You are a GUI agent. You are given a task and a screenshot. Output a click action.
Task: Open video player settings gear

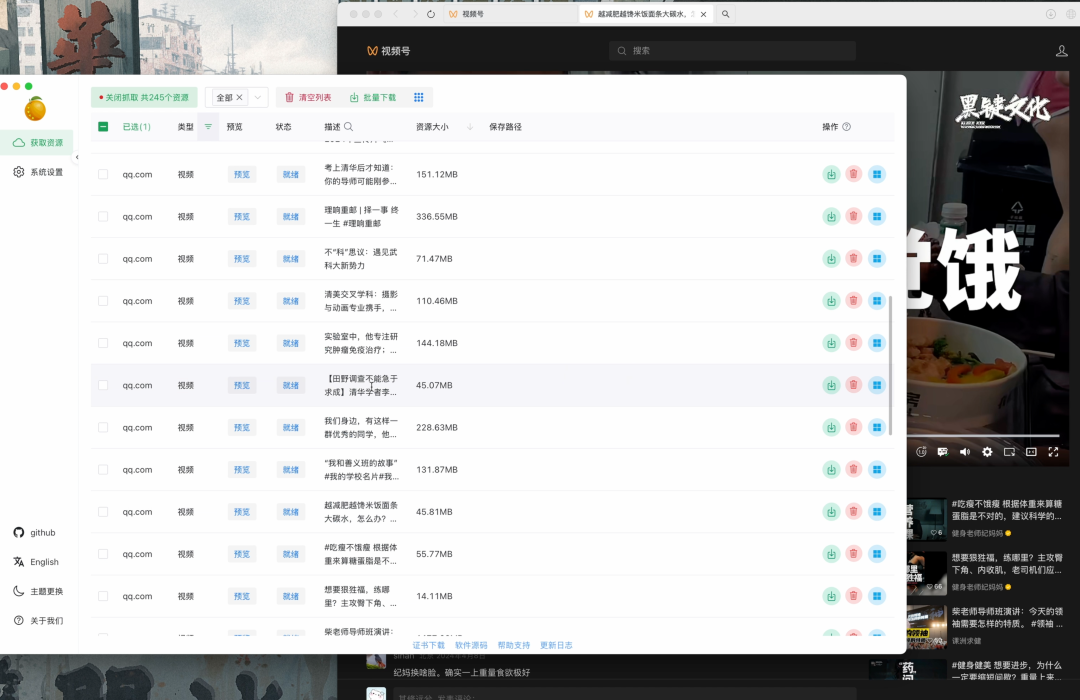pos(987,452)
